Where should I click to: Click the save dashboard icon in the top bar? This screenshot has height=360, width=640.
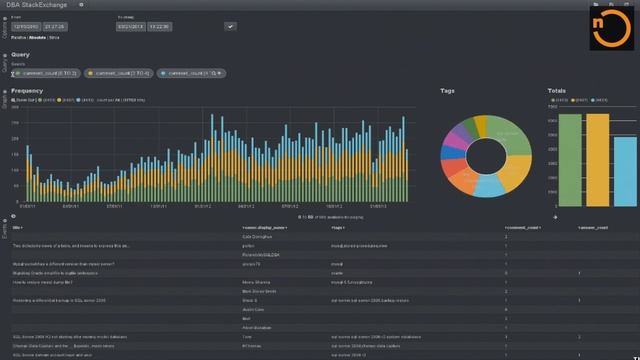coord(611,4)
